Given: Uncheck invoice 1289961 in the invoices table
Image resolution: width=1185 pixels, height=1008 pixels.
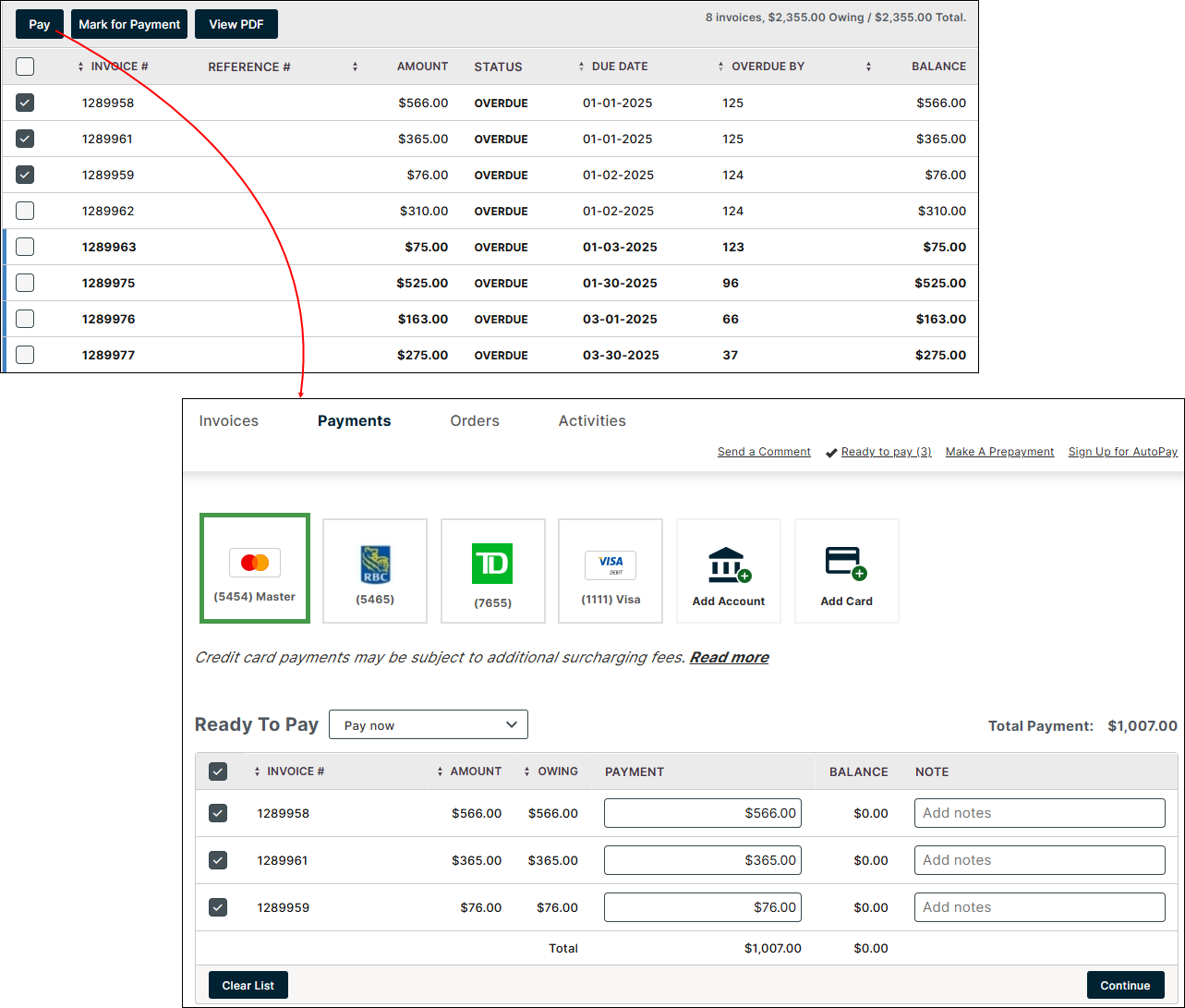Looking at the screenshot, I should click(25, 139).
